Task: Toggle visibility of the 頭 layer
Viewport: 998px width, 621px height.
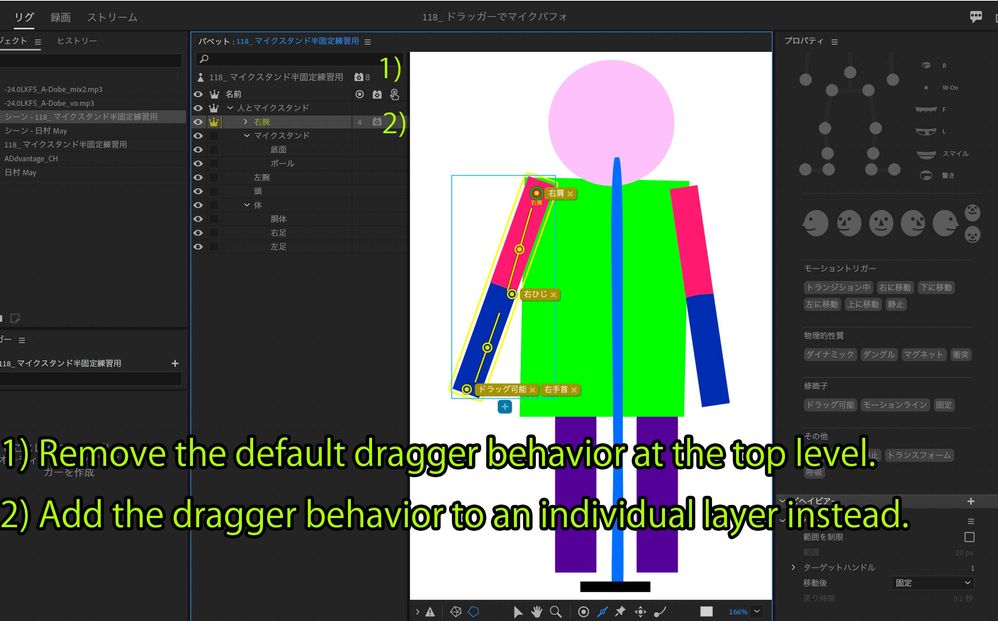Action: pos(197,190)
